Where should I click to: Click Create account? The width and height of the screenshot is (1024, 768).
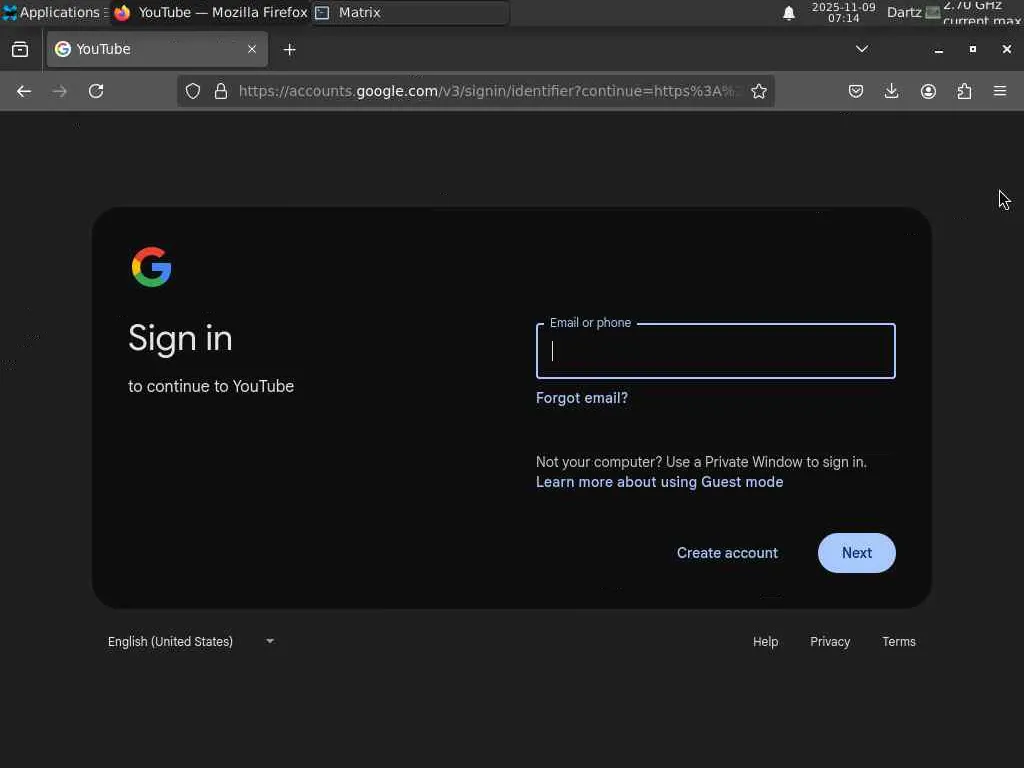pyautogui.click(x=727, y=552)
